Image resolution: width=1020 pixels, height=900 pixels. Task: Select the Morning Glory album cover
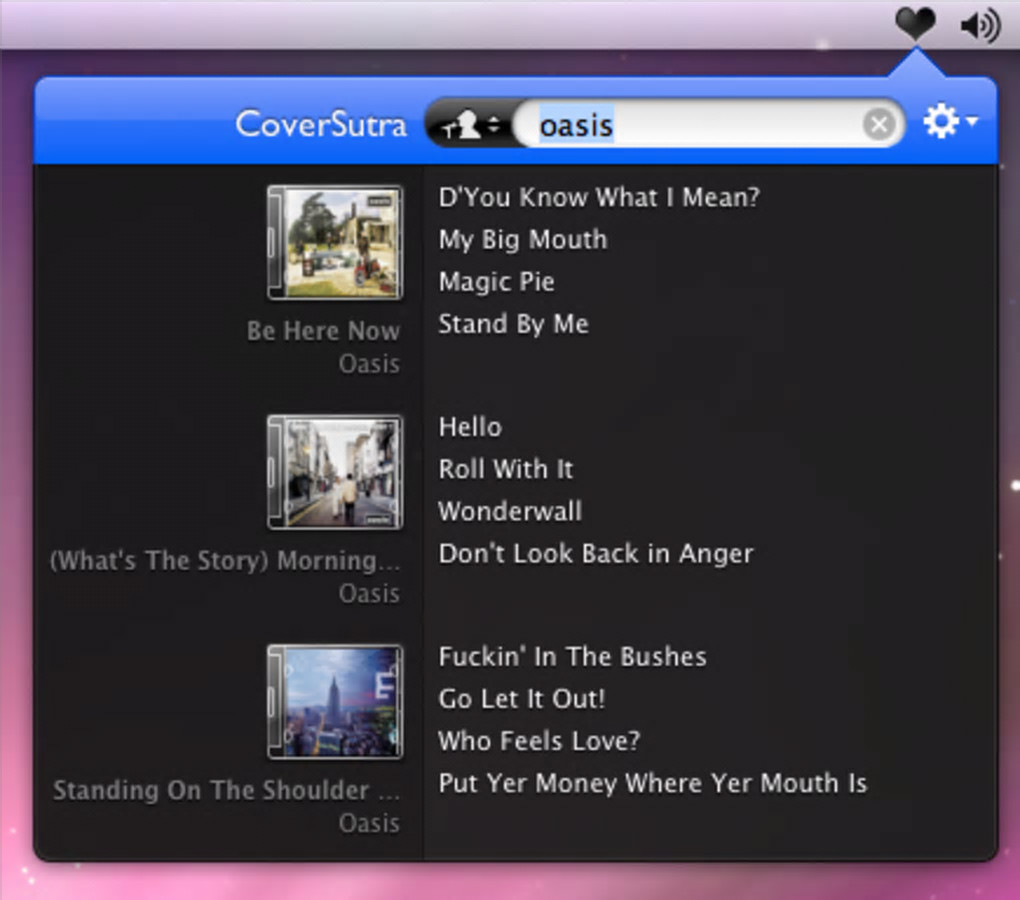[x=335, y=472]
